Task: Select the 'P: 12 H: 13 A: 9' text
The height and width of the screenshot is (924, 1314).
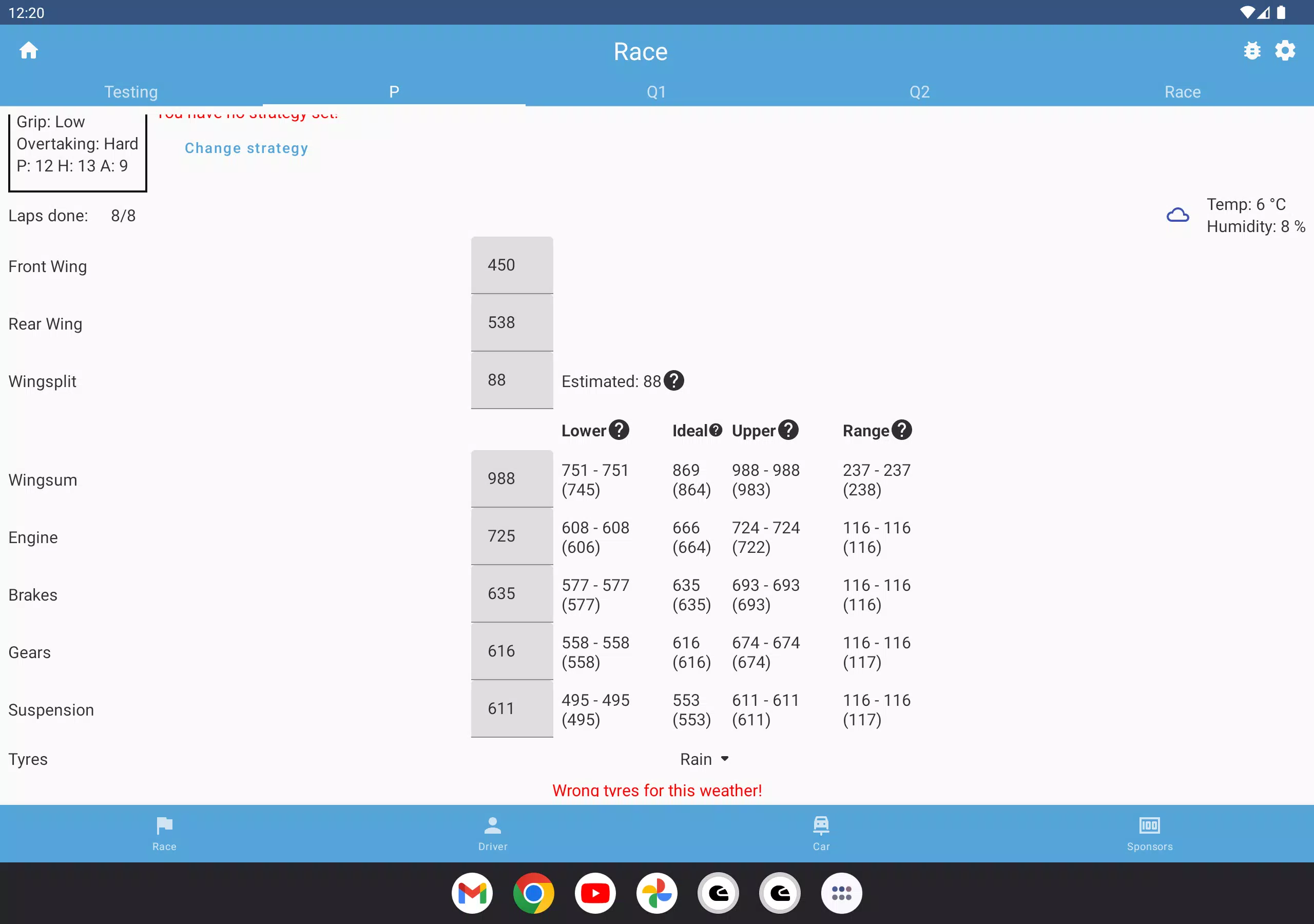Action: pos(72,166)
